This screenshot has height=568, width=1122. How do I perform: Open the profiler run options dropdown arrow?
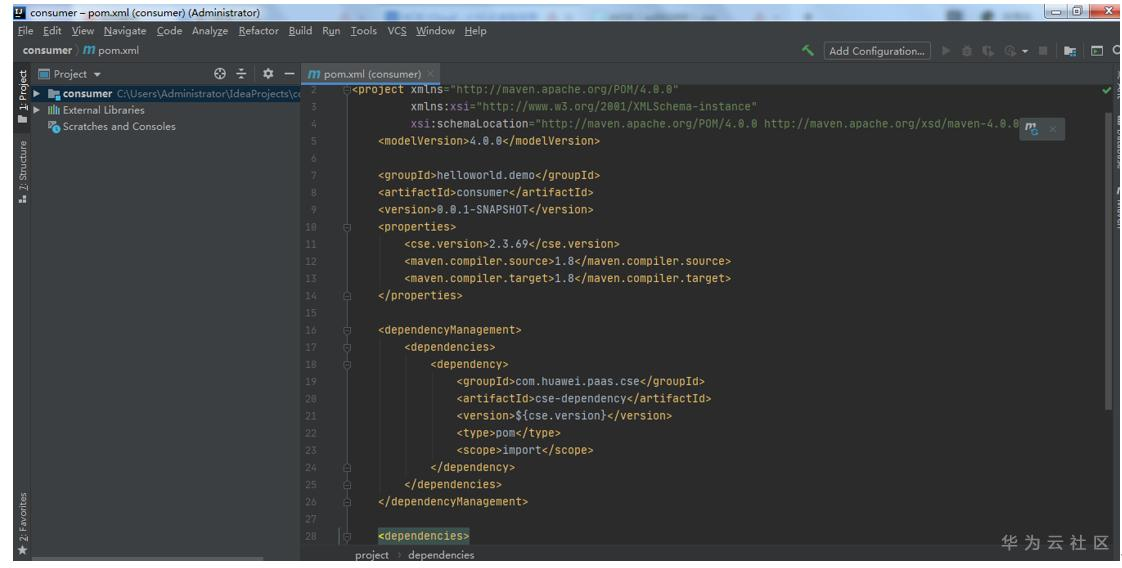click(1025, 51)
